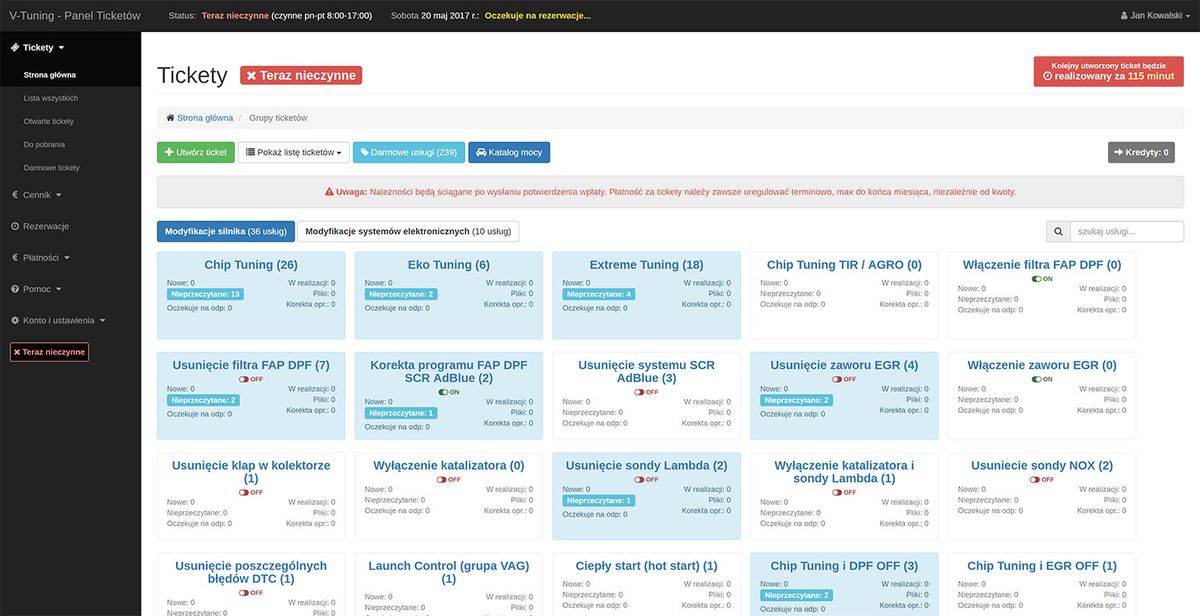
Task: Click the home icon in breadcrumb
Action: 171,118
